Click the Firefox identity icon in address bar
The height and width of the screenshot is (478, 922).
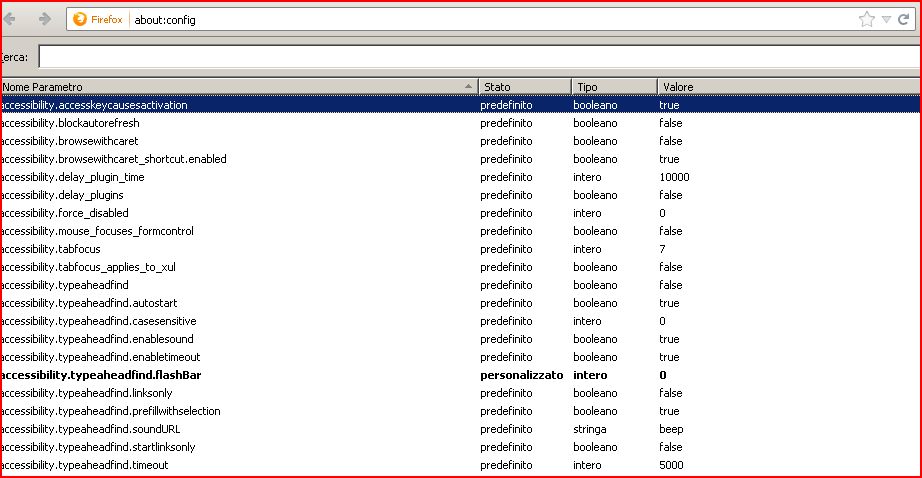80,19
